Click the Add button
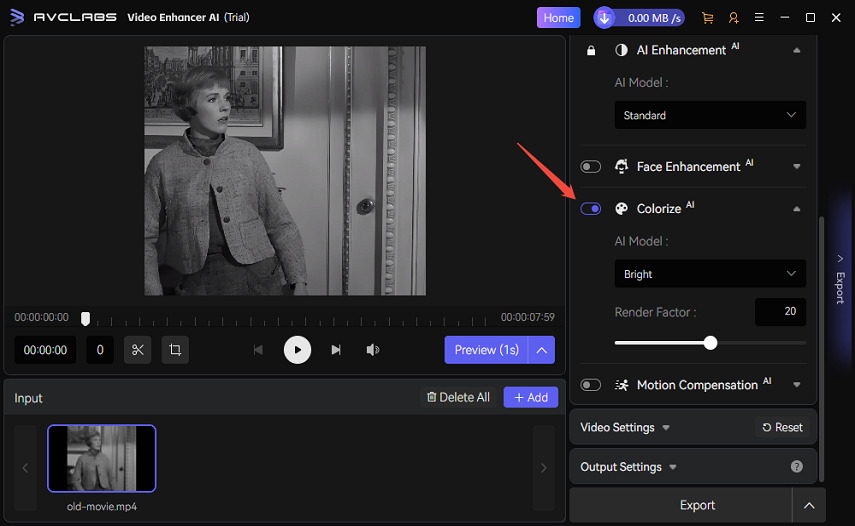855x526 pixels. click(x=531, y=397)
